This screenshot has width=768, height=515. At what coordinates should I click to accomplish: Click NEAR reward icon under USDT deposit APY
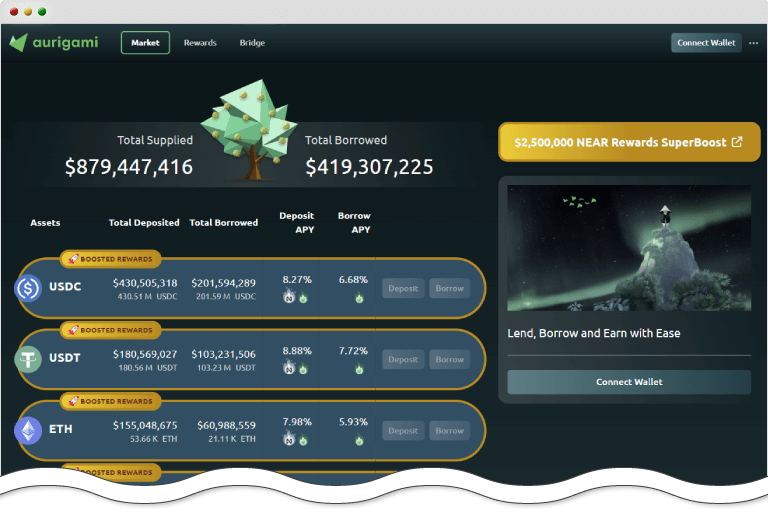pos(289,368)
